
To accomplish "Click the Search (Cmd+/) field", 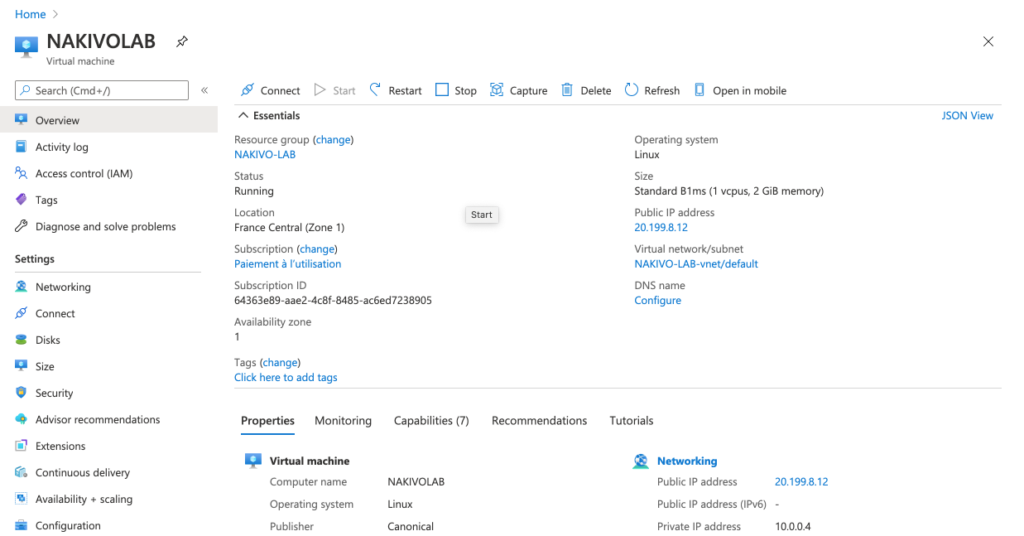I will [102, 90].
